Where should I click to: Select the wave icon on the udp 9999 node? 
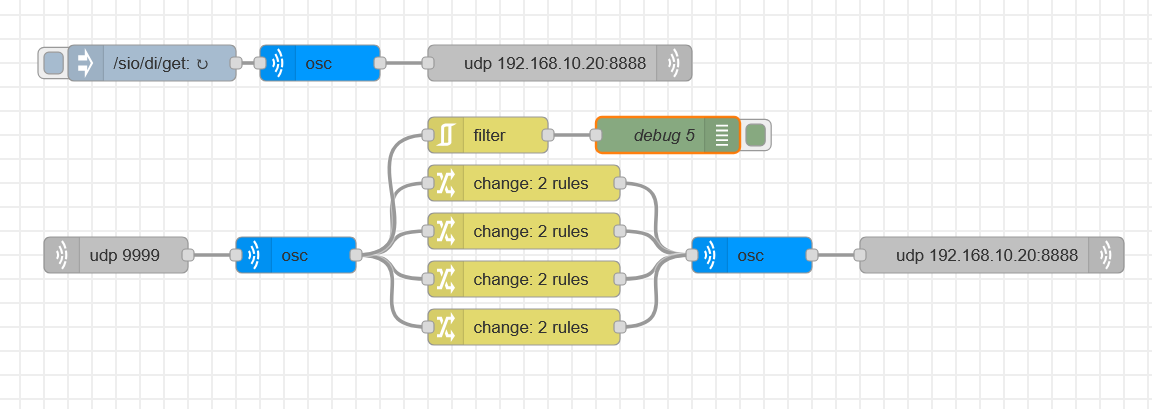(62, 255)
